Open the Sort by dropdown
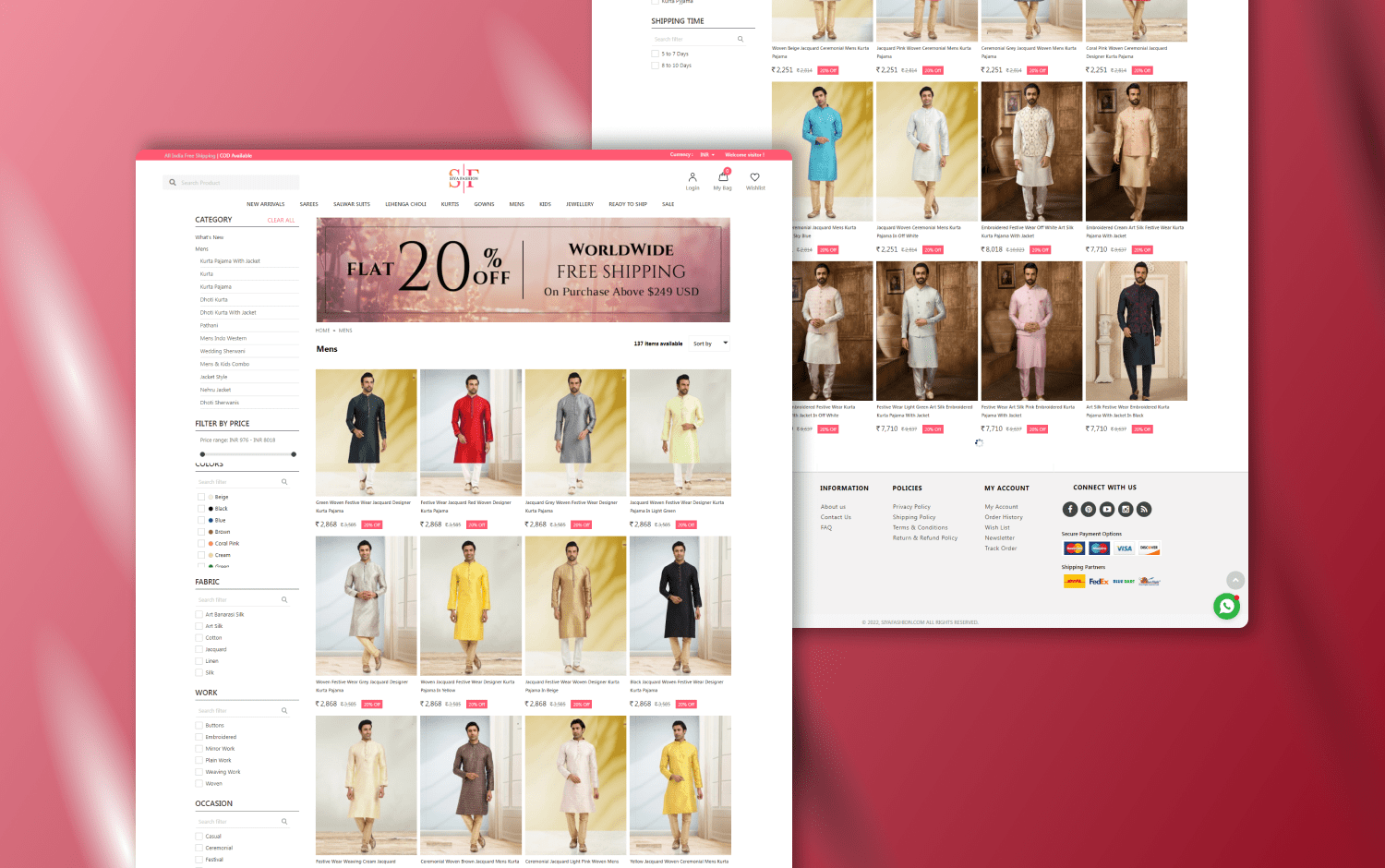 710,344
